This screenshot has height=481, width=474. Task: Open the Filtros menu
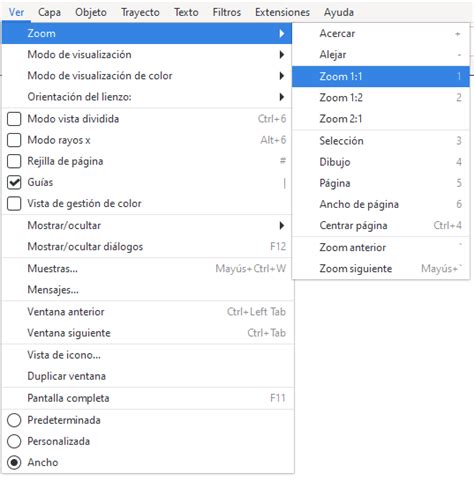[x=227, y=12]
